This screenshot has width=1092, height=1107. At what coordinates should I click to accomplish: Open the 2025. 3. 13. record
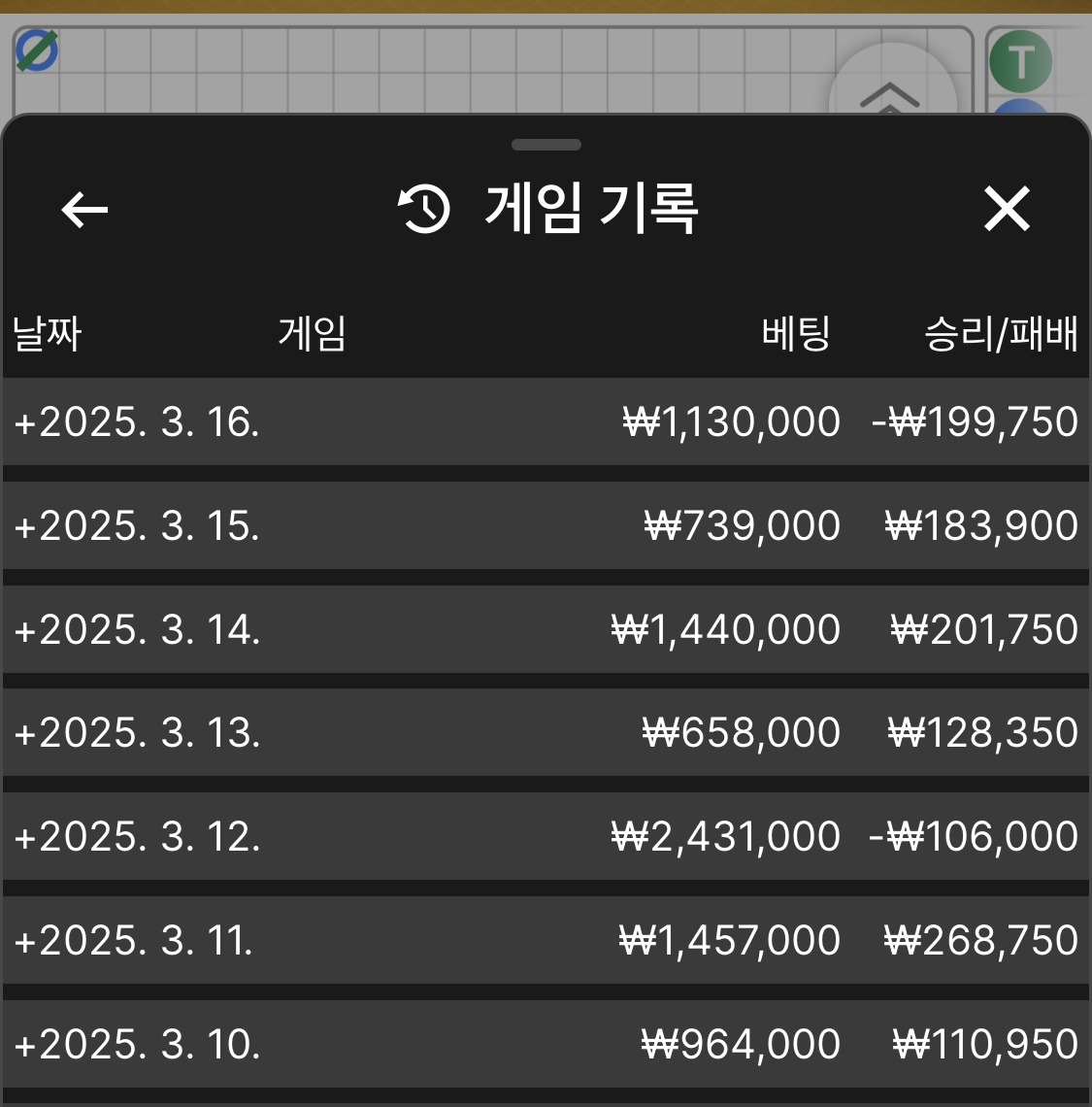point(137,733)
